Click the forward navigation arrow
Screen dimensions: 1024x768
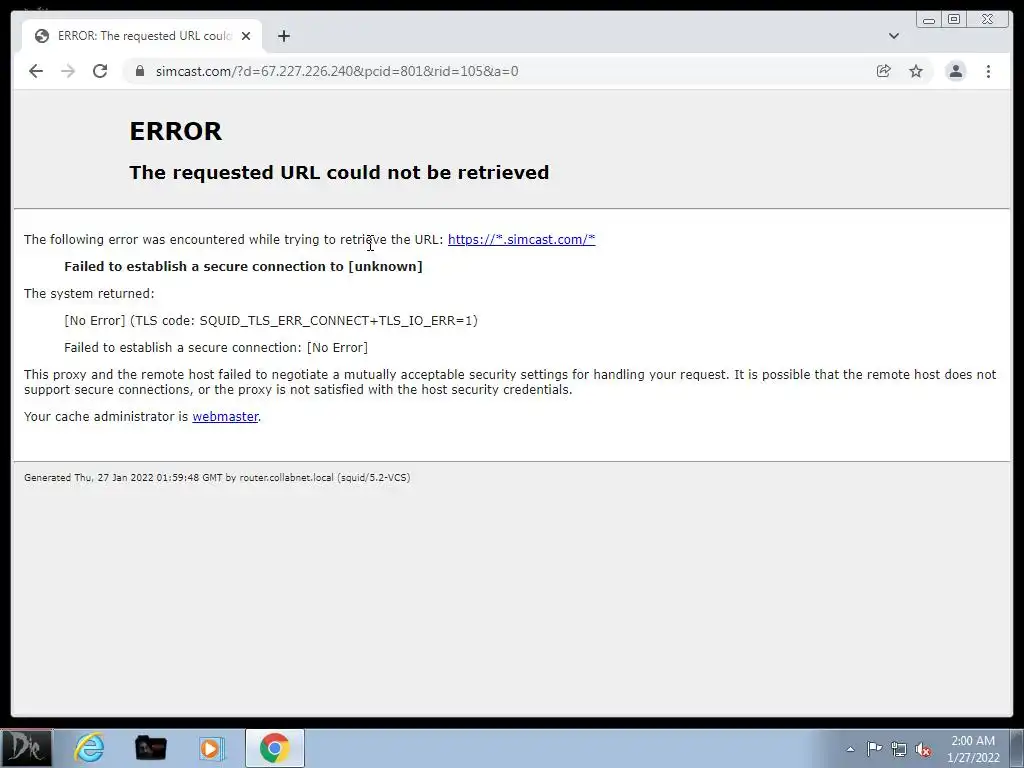pyautogui.click(x=68, y=71)
